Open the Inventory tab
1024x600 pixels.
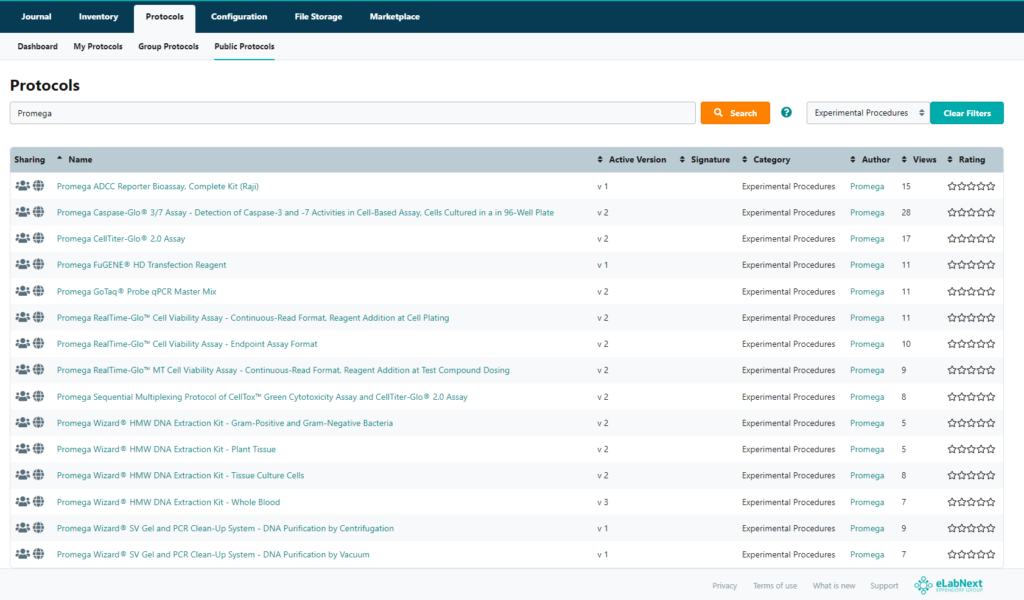(99, 17)
